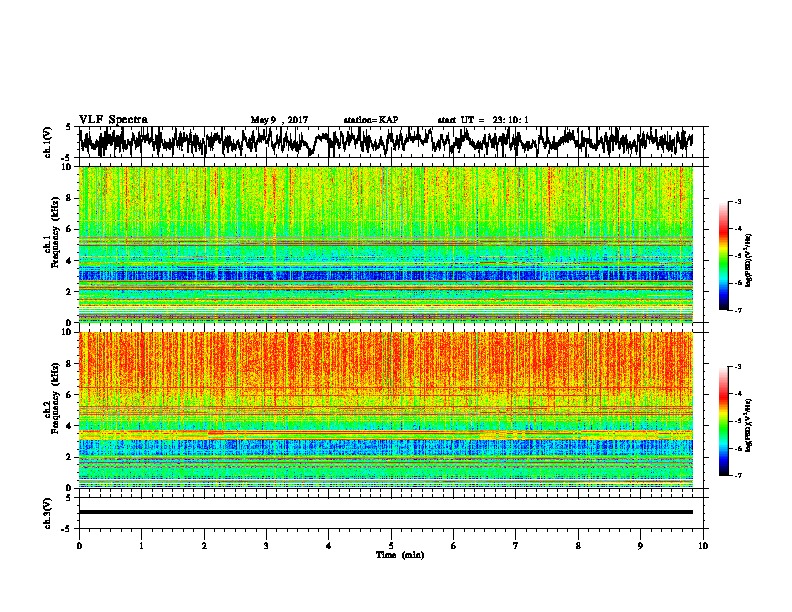Click the "ch.1(V)" waveform axis label

coord(47,142)
